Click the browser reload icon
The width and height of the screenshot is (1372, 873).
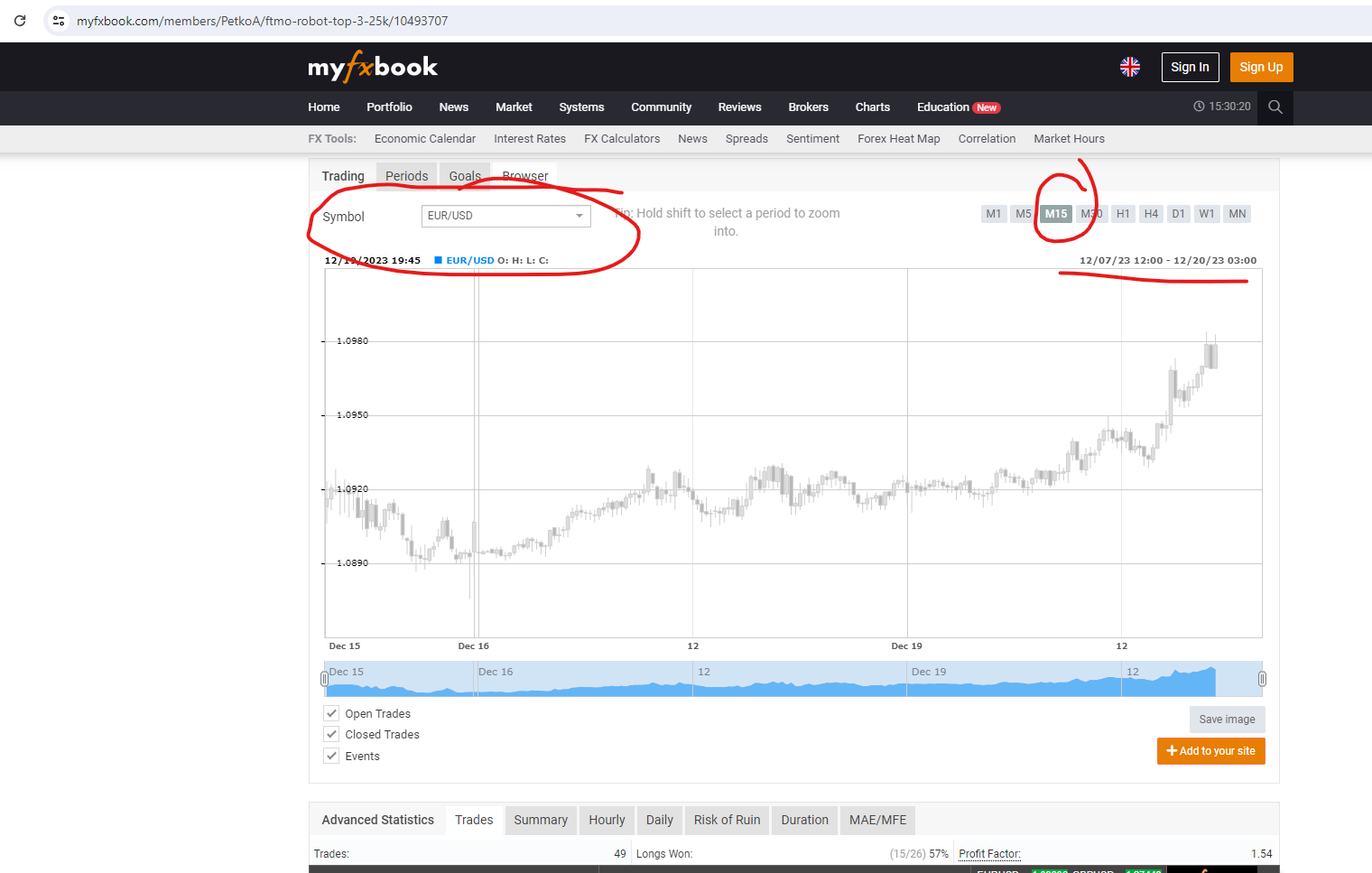coord(20,20)
